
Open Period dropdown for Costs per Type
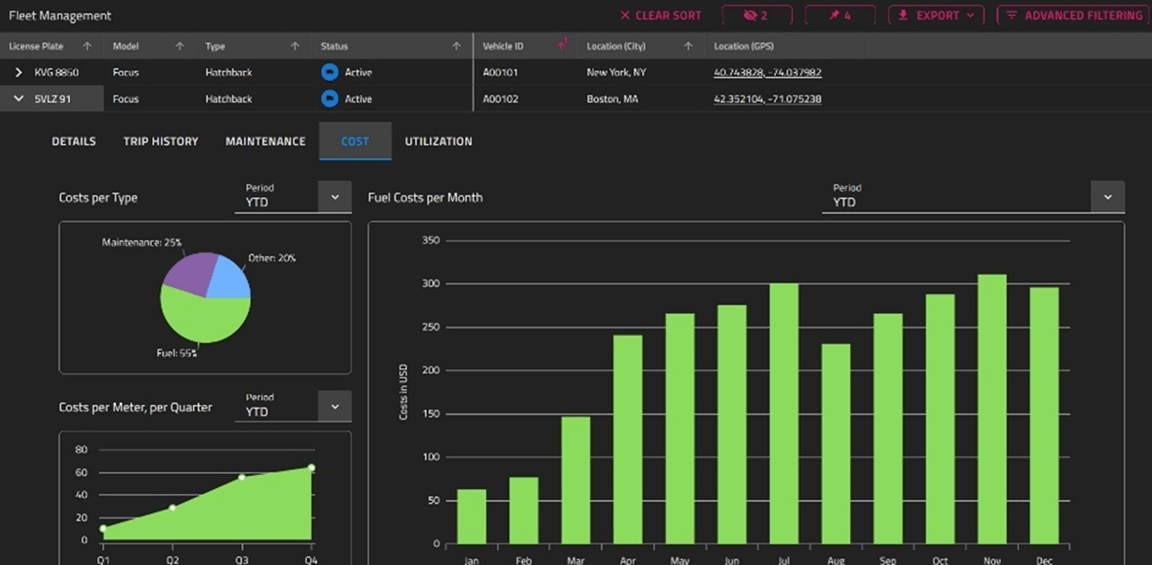(334, 197)
